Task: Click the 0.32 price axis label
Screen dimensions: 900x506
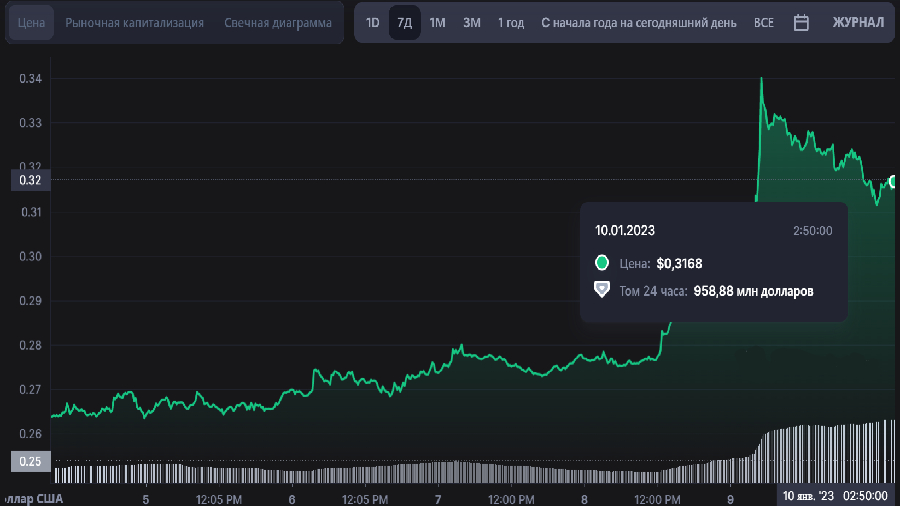Action: (30, 180)
